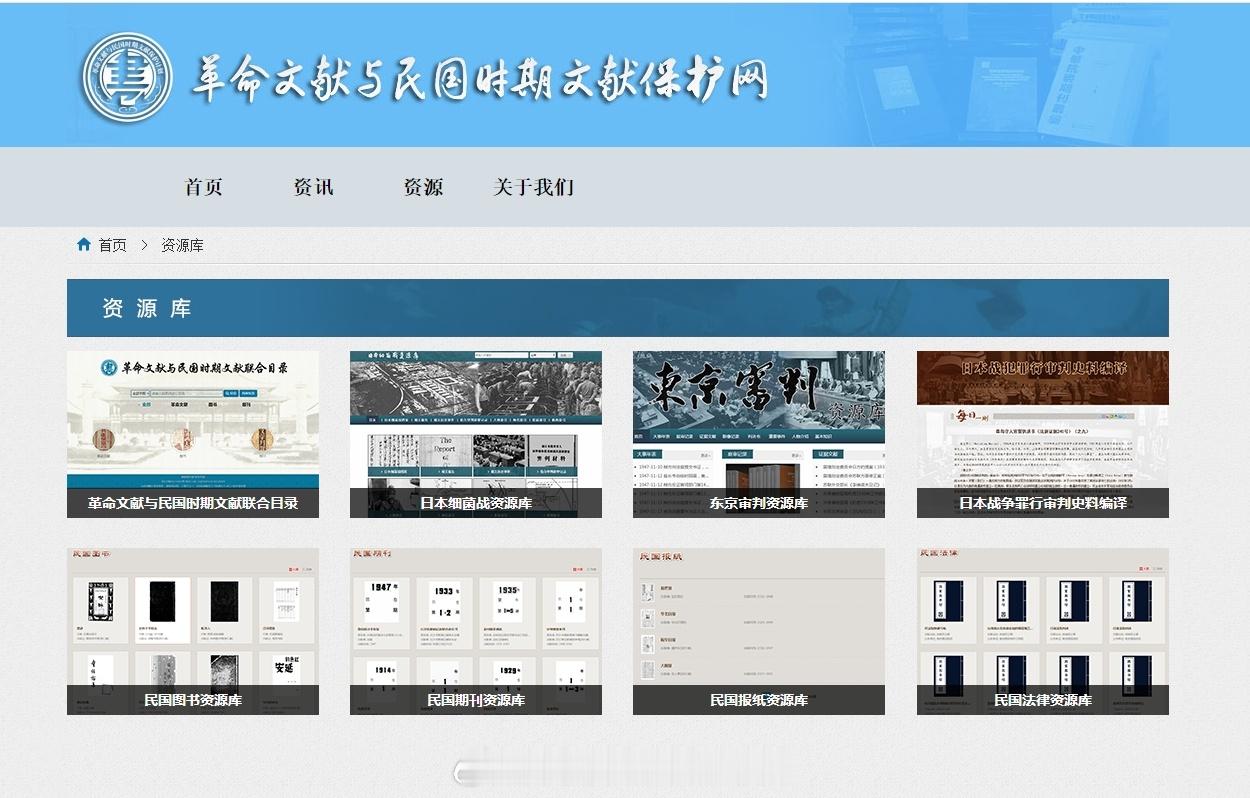Open 资源 in the navigation bar

(x=423, y=187)
